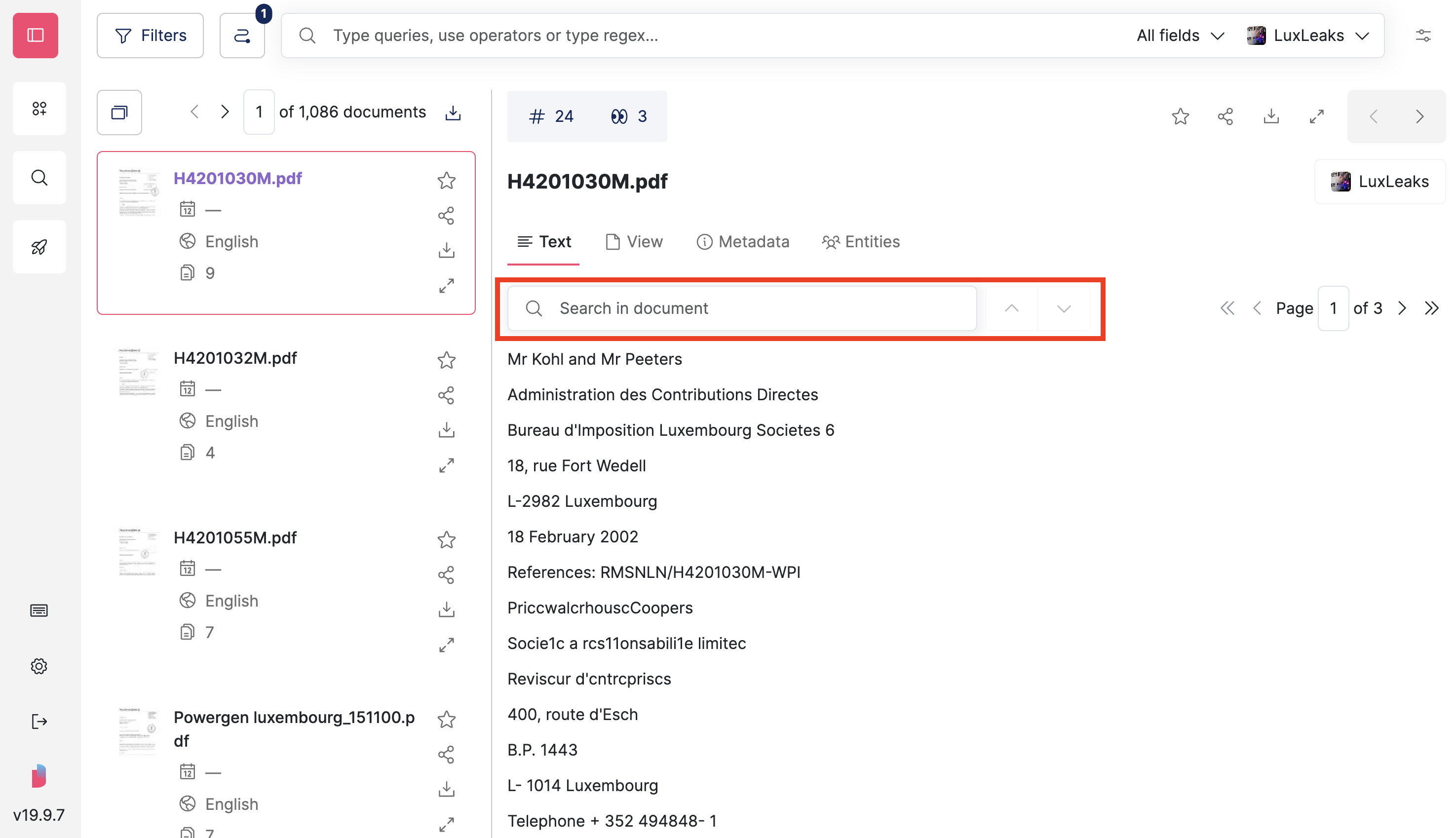The width and height of the screenshot is (1456, 838).
Task: Expand the LuxLeaks project dropdown in search bar
Action: (x=1307, y=35)
